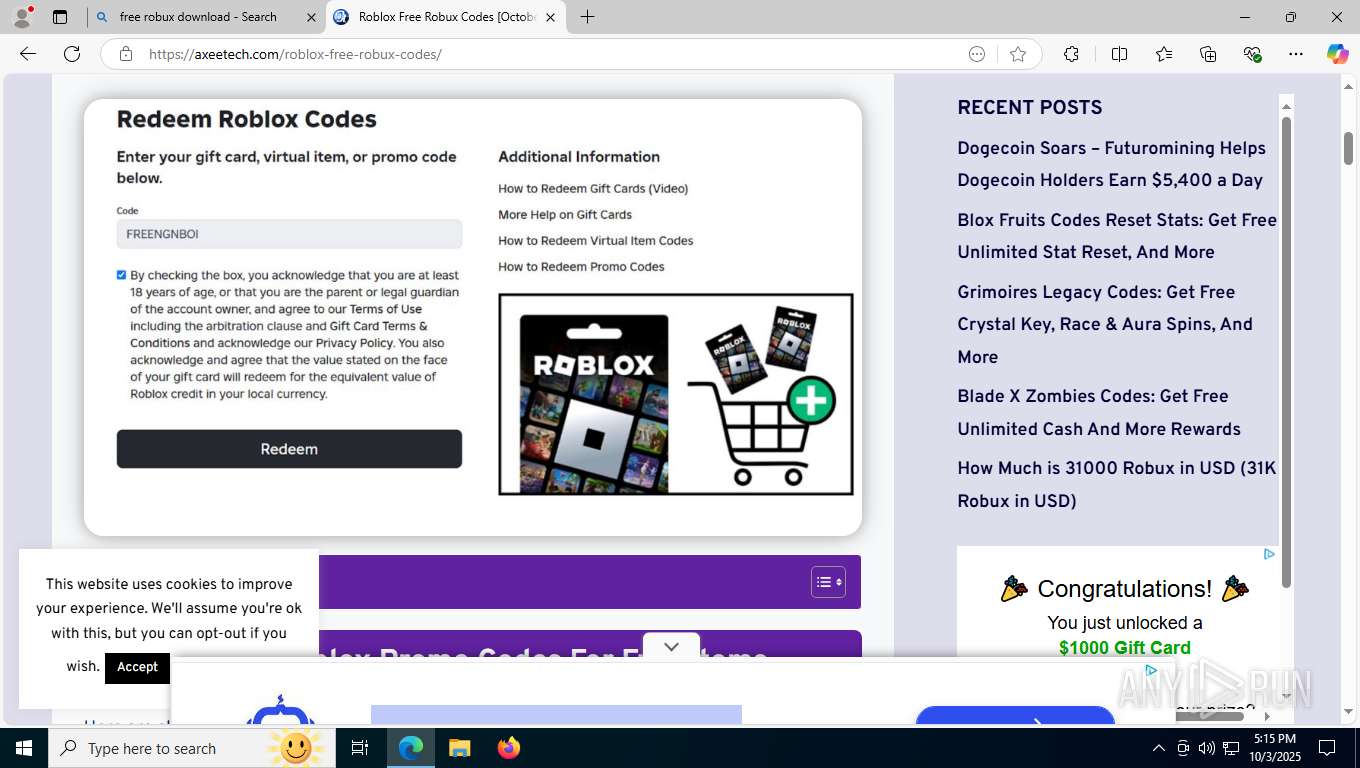Open Edge settings and more menu

click(1296, 54)
